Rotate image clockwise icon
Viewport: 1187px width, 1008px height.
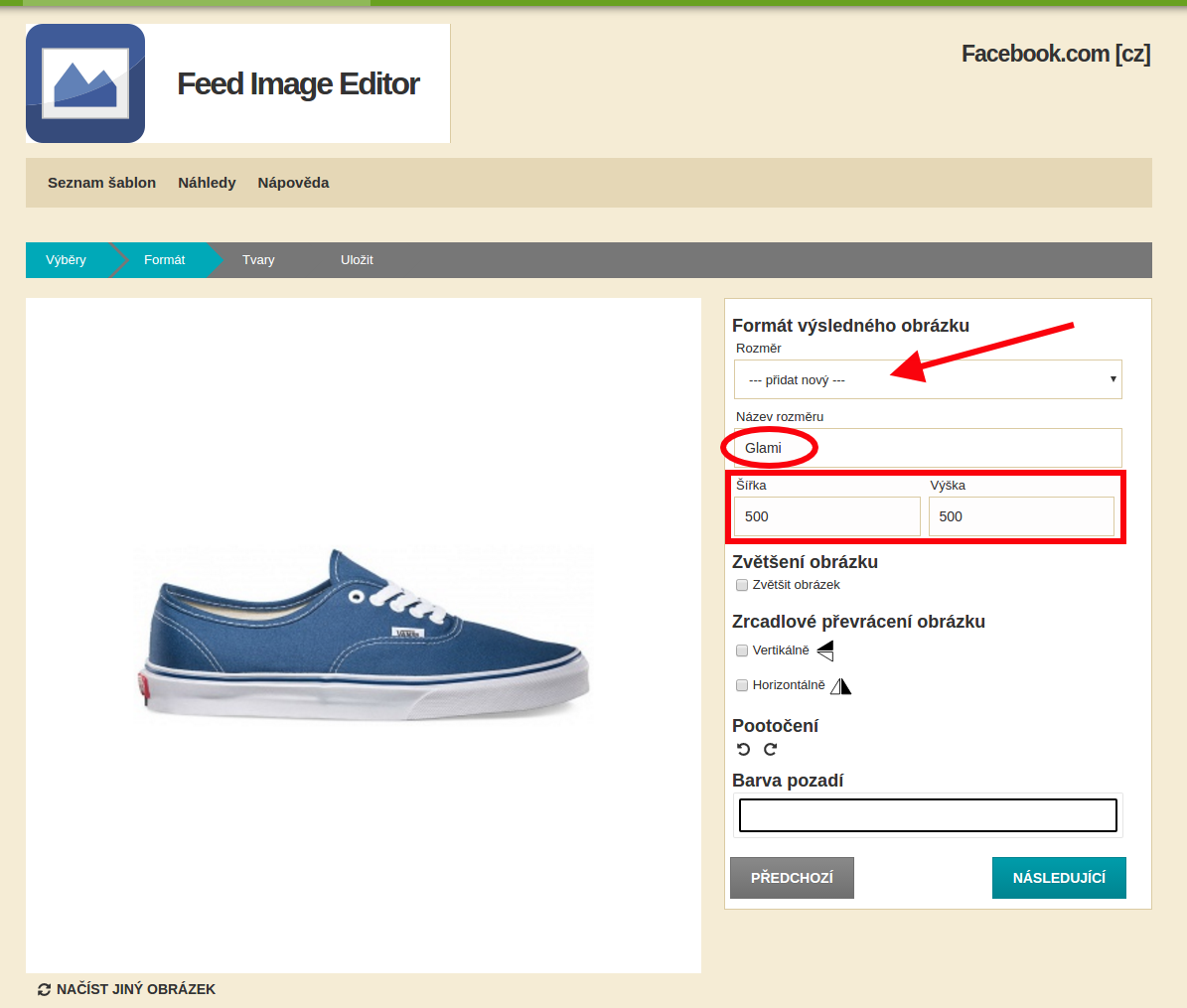pyautogui.click(x=770, y=750)
